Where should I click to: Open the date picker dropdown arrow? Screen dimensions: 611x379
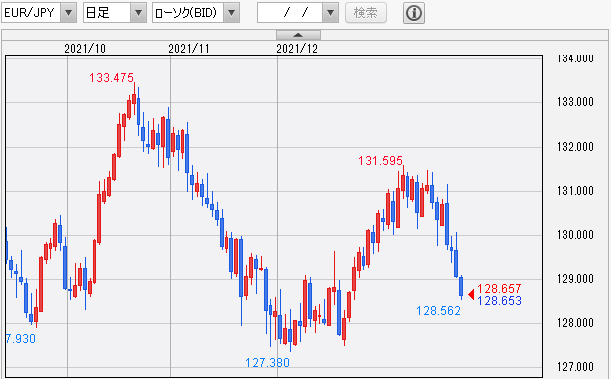click(x=330, y=13)
